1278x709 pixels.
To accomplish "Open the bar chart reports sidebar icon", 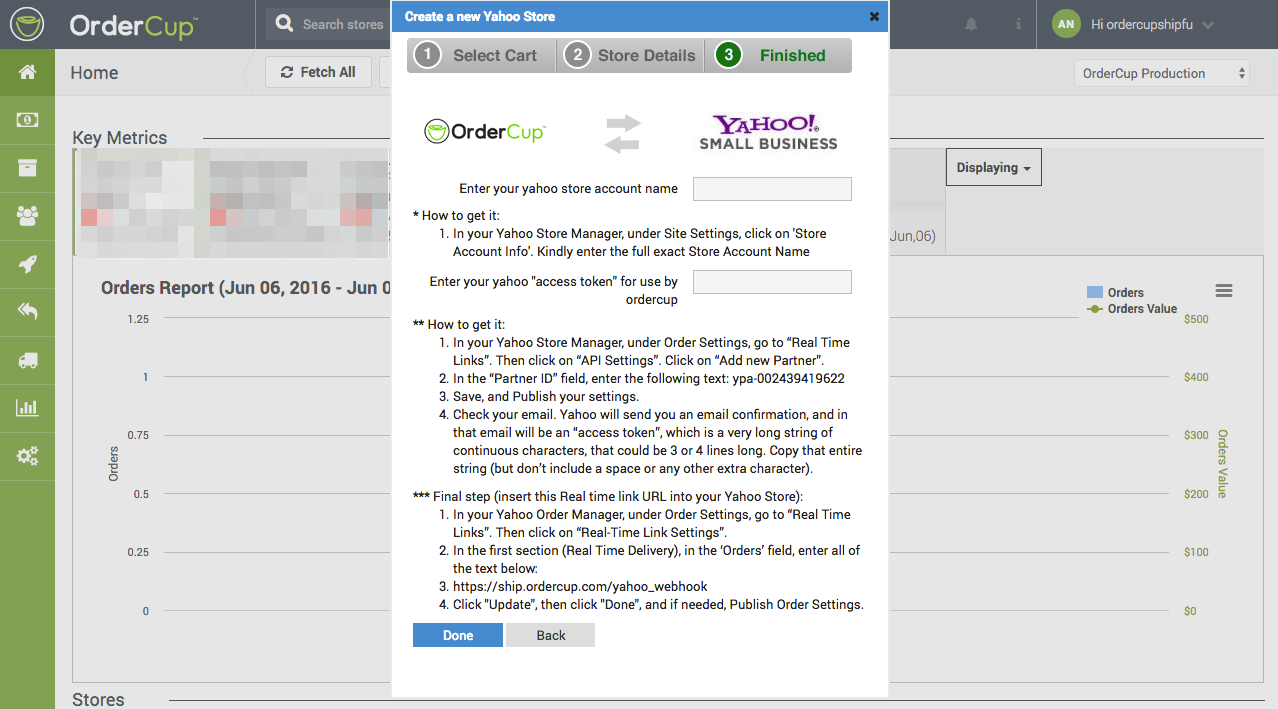I will coord(27,408).
